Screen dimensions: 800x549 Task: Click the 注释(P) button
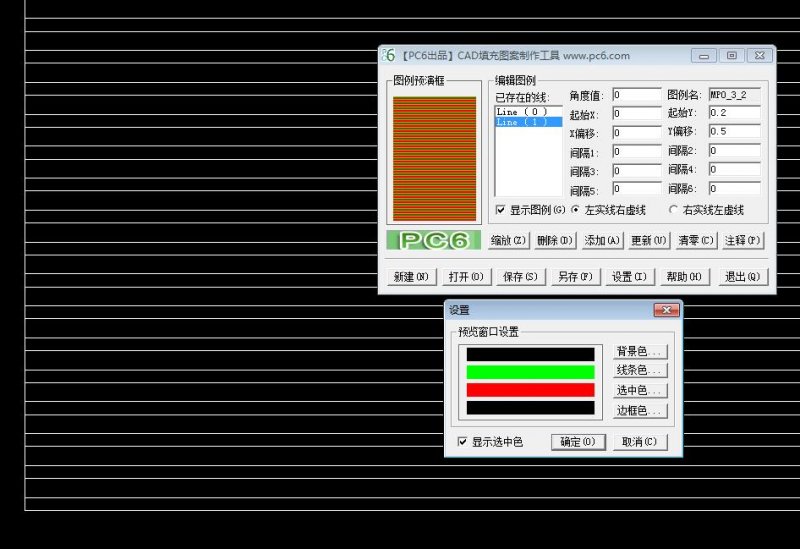click(x=743, y=240)
